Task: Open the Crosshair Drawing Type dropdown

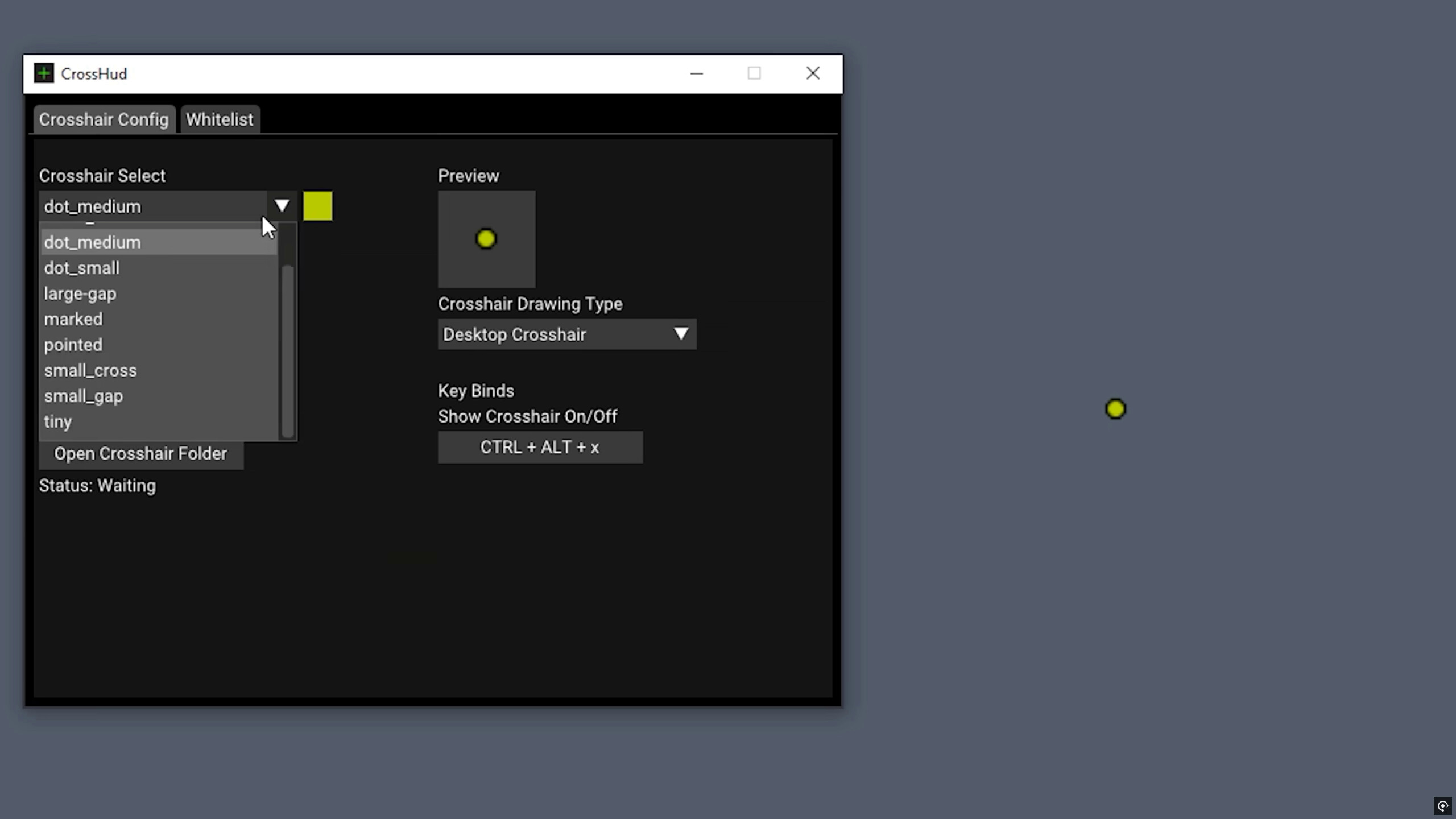Action: pos(566,334)
